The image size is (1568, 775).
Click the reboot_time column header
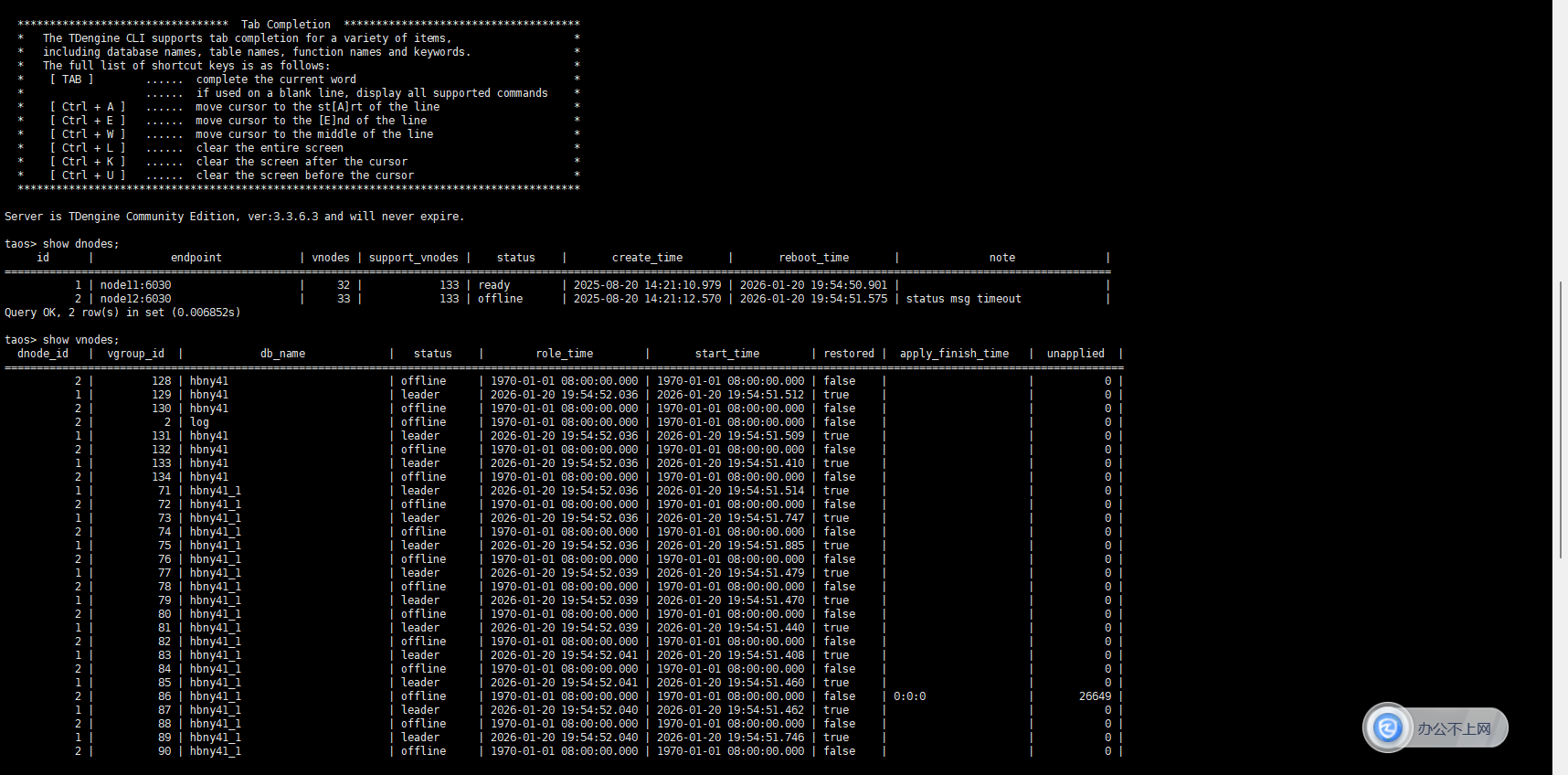[x=813, y=258]
